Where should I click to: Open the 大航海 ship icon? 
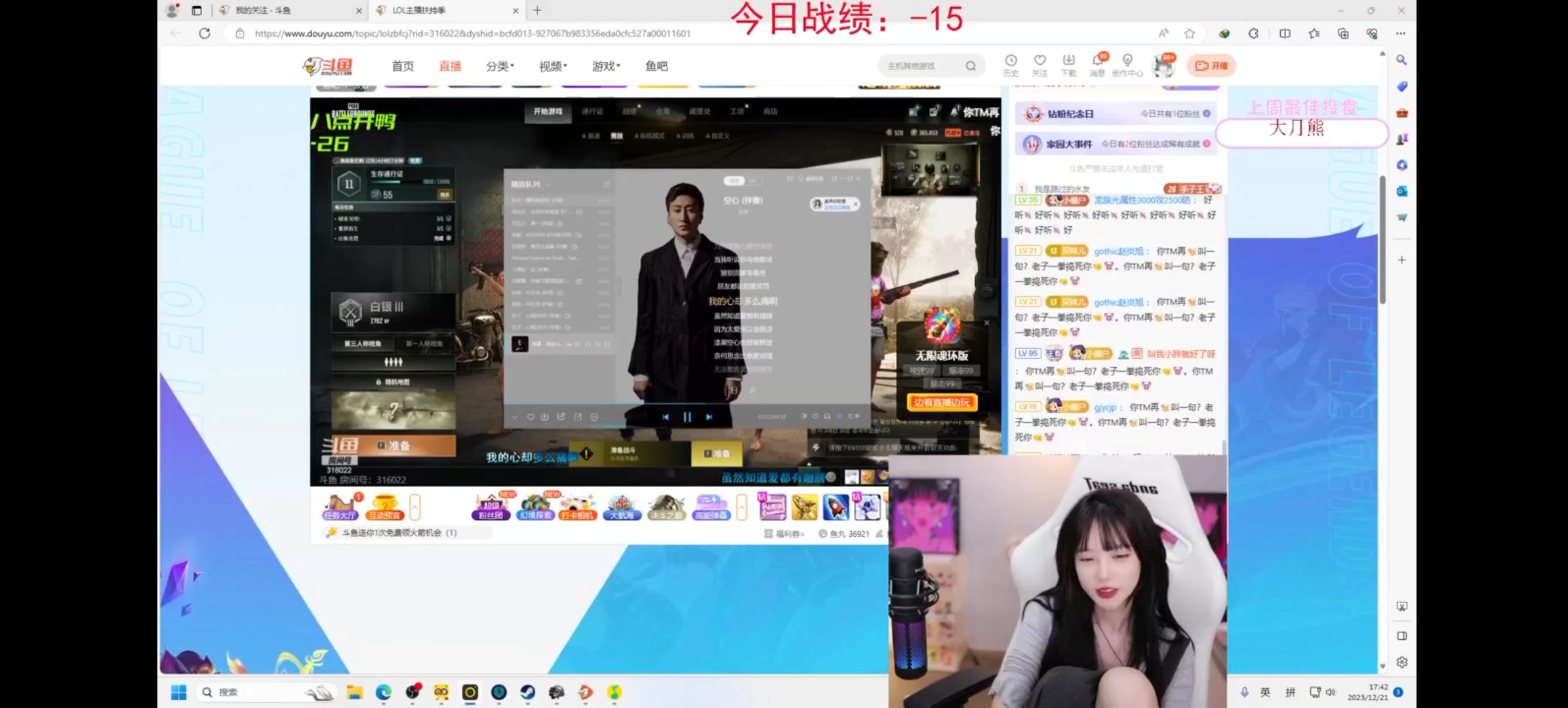coord(622,507)
